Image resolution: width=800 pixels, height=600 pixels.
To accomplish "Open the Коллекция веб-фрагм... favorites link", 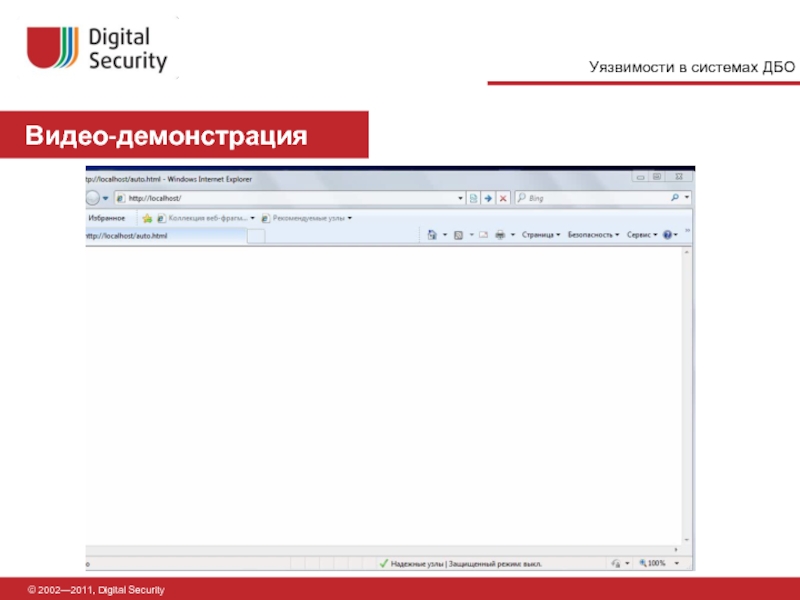I will point(206,218).
